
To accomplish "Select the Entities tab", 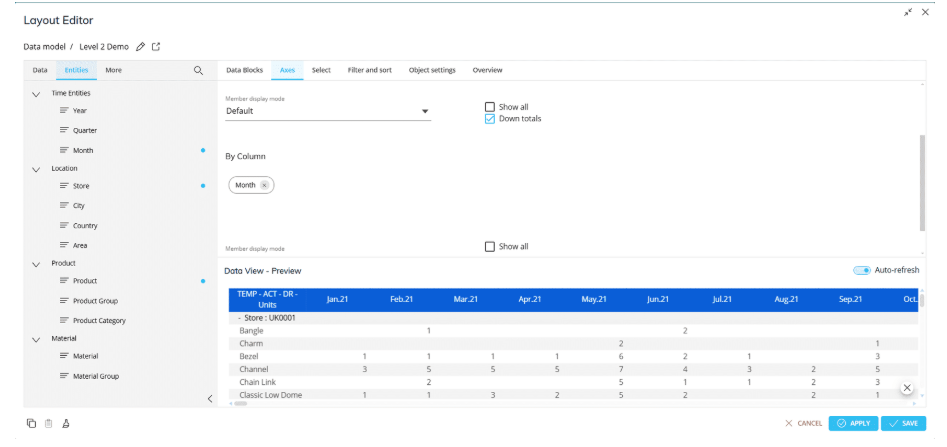I will (x=76, y=70).
